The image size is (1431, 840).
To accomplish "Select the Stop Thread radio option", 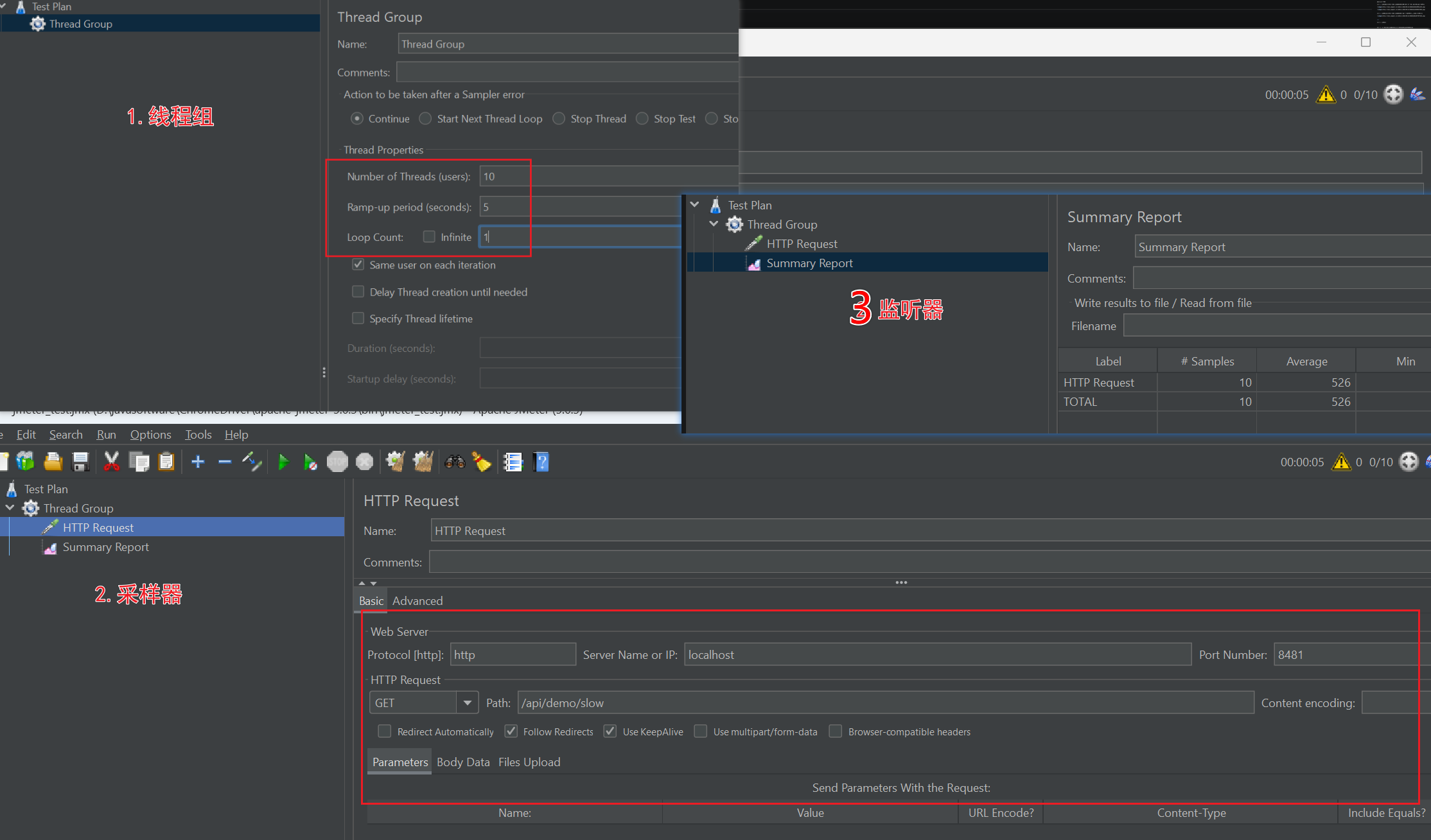I will pos(559,119).
